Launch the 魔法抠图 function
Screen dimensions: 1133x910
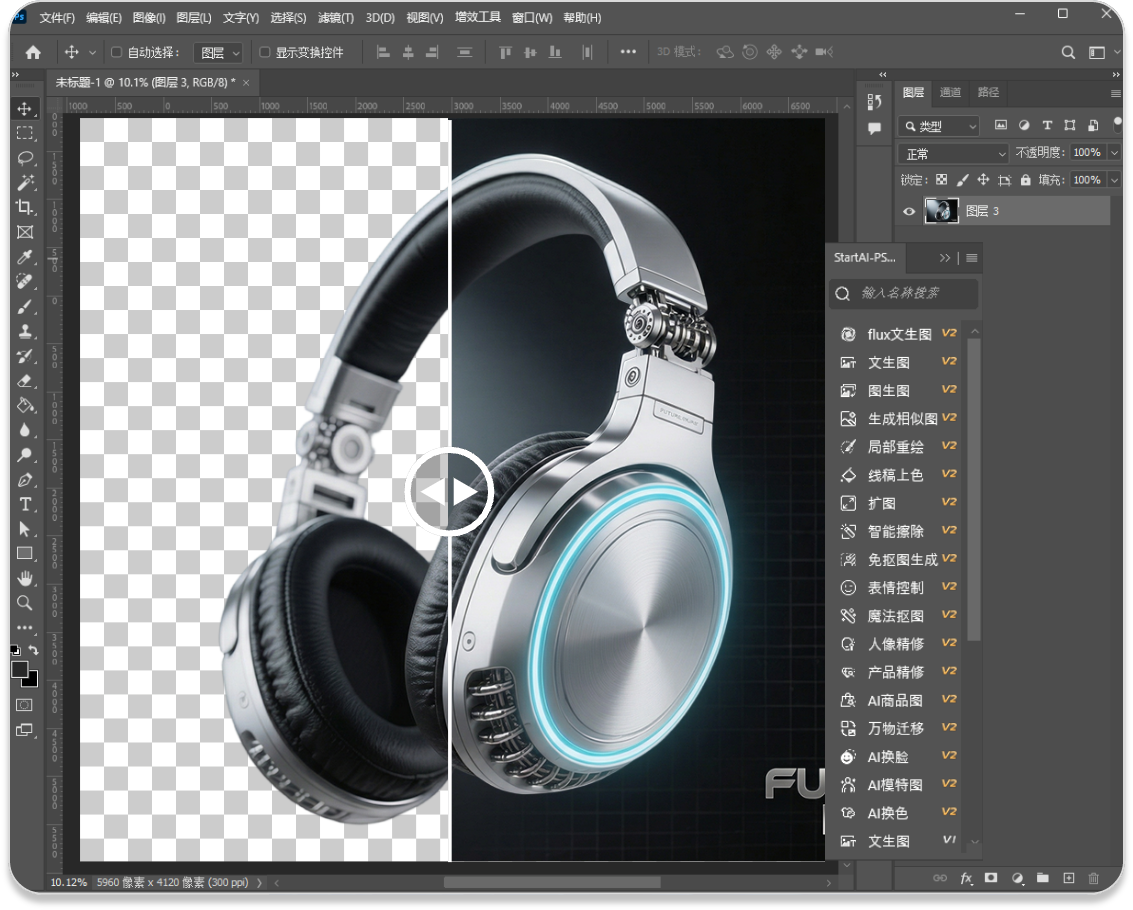tap(895, 616)
